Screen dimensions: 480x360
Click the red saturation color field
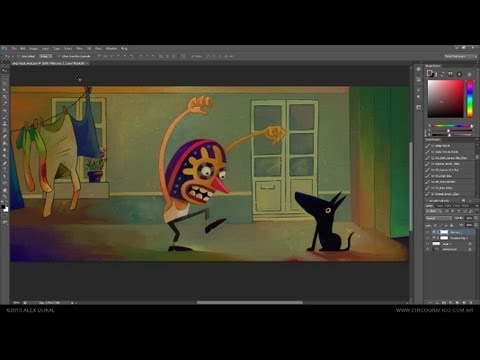point(446,99)
